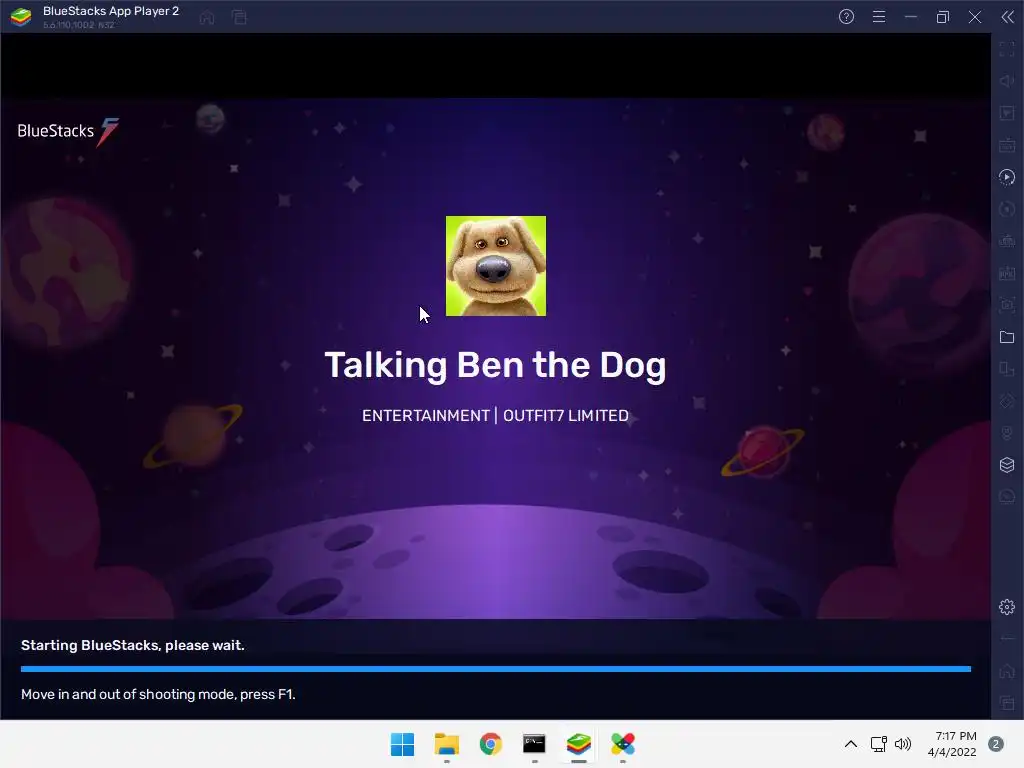Screen dimensions: 1024x768
Task: Click the network icon in system tray
Action: [x=879, y=744]
